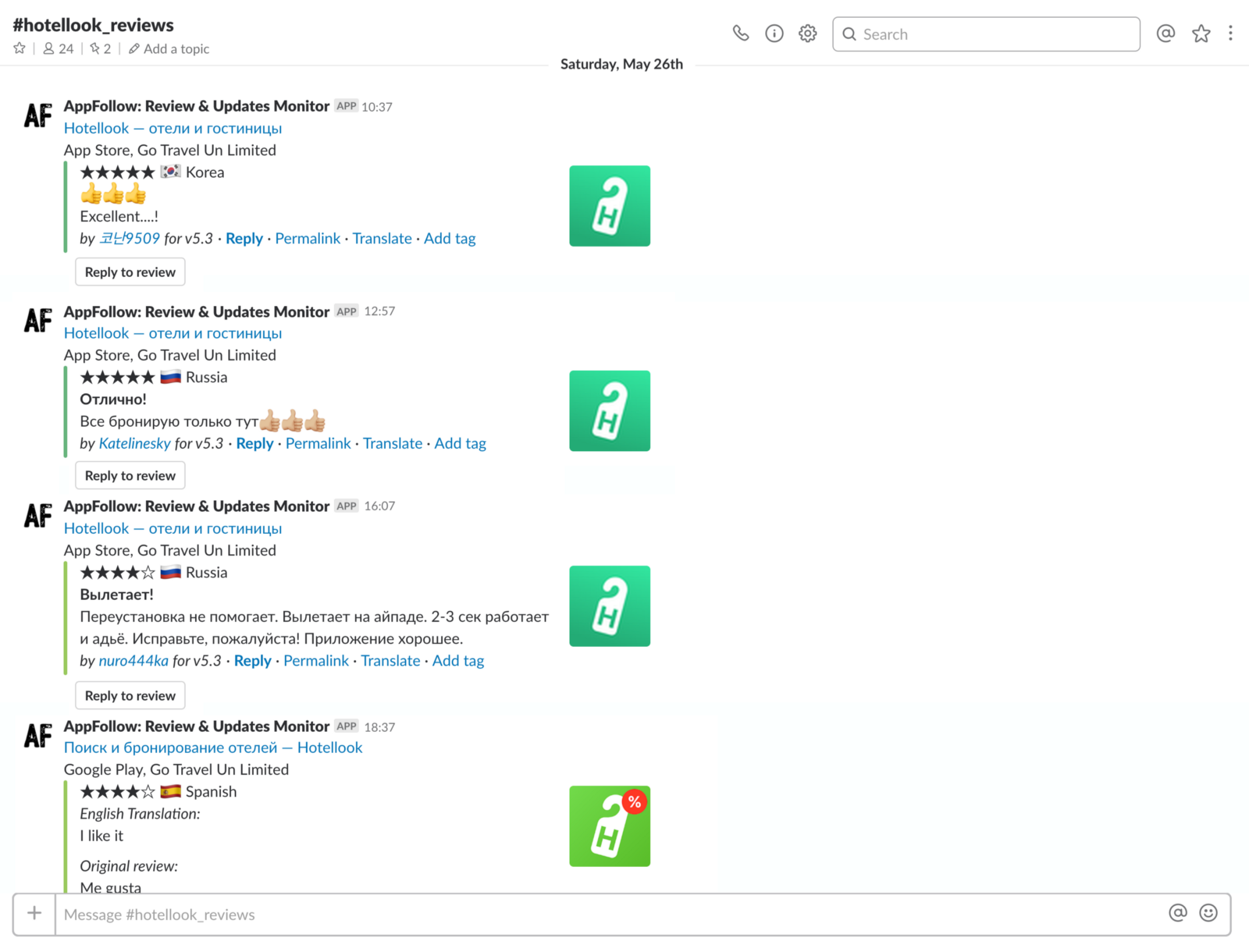Click the plus attachment button in composer
The width and height of the screenshot is (1249, 952).
click(x=34, y=914)
